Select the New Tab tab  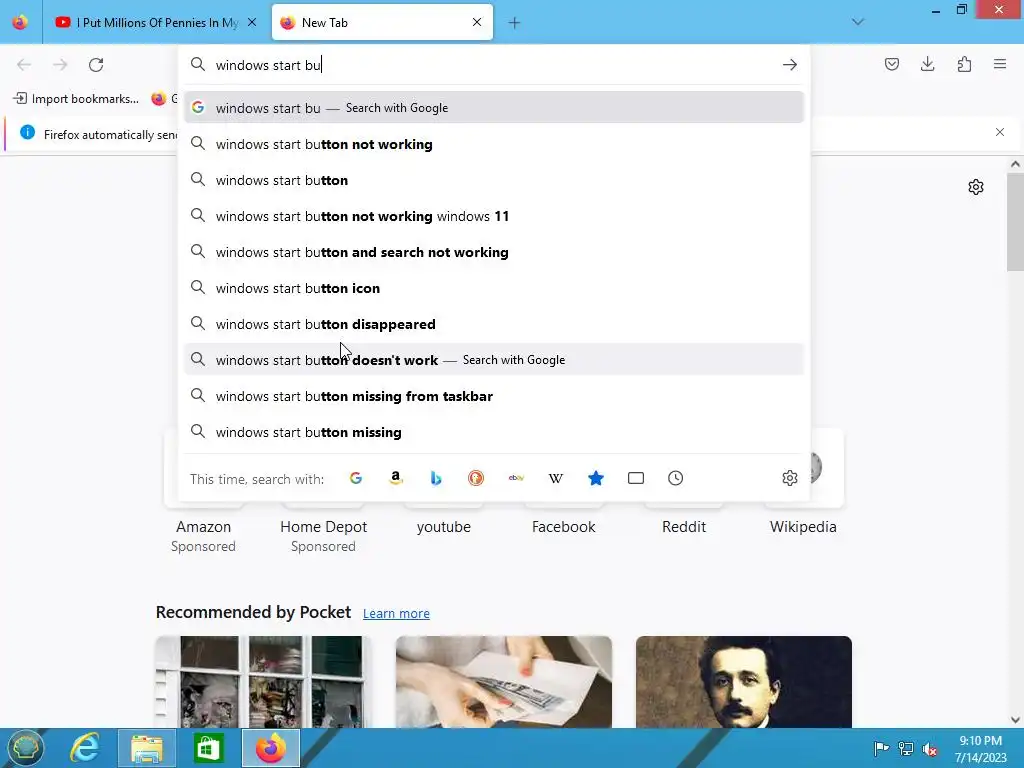click(382, 23)
